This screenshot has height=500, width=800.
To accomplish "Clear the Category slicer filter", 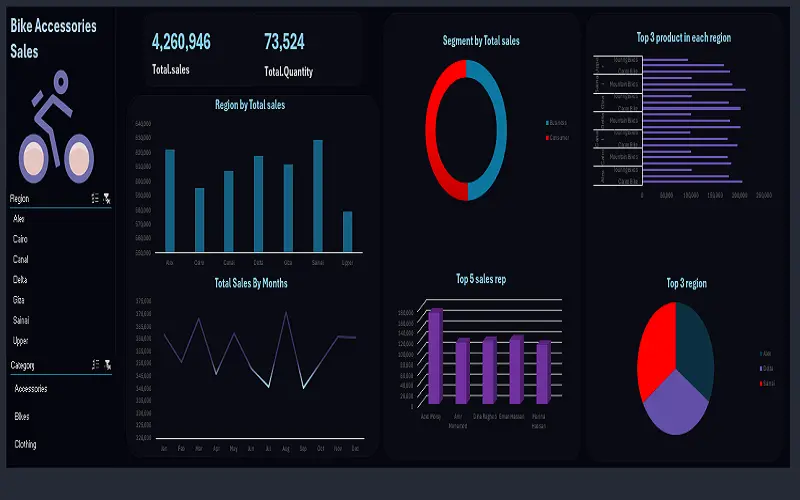I will coord(108,364).
